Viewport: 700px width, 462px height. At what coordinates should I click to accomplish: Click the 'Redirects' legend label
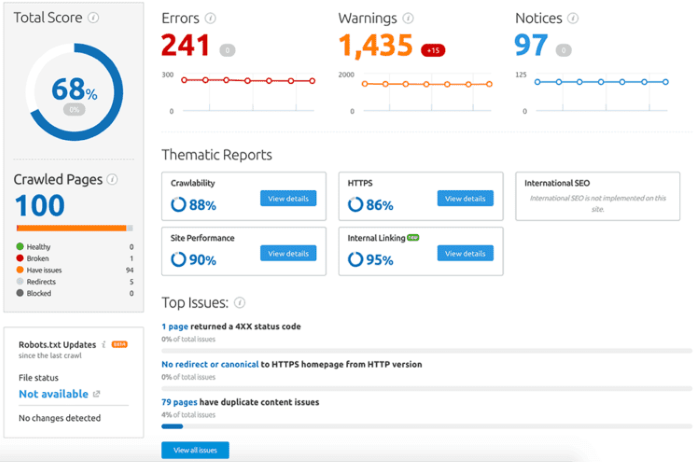[x=41, y=282]
